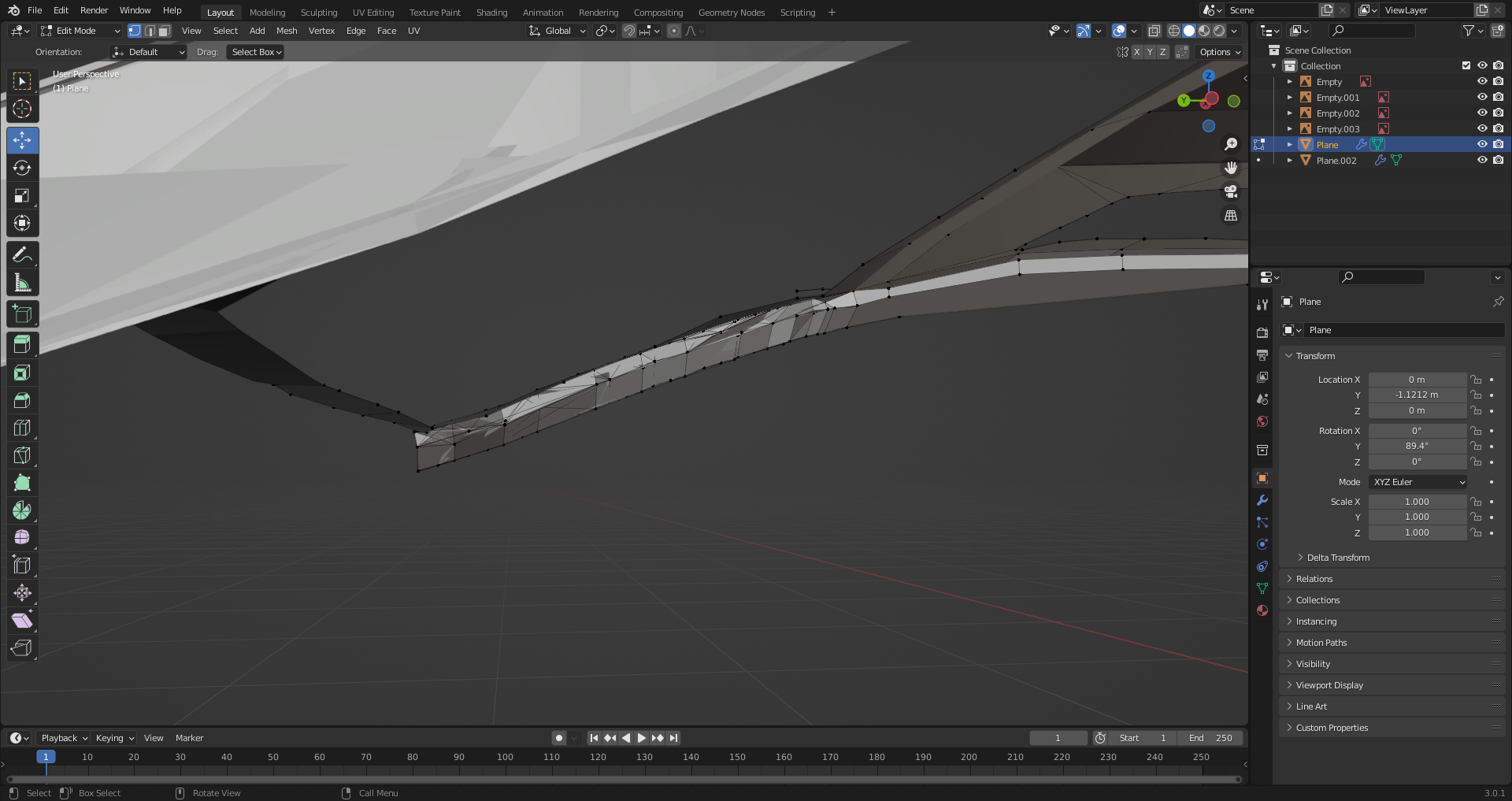Click the viewport pan hand icon
The image size is (1512, 801).
pos(1231,168)
